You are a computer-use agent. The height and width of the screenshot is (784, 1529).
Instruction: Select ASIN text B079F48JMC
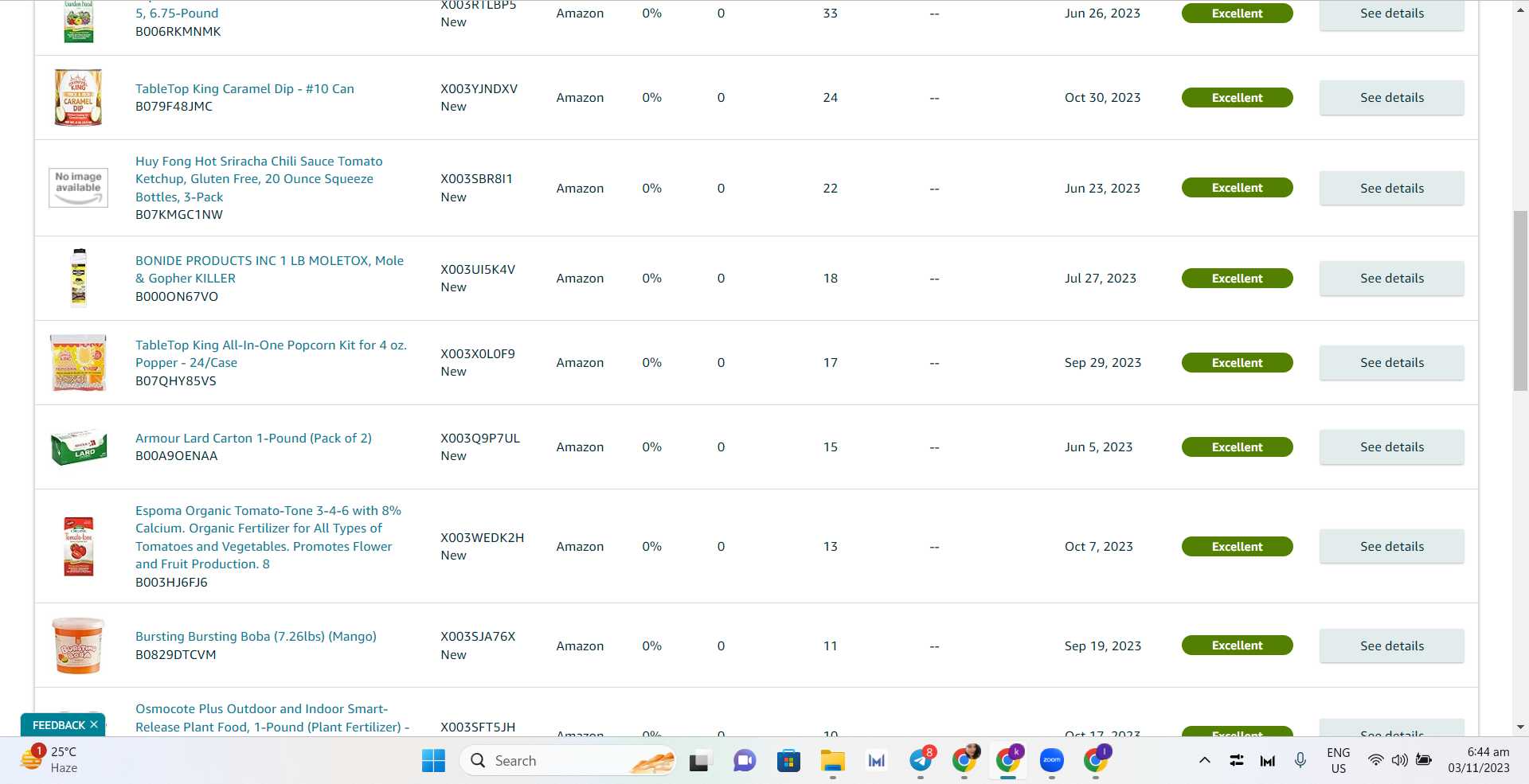point(174,106)
